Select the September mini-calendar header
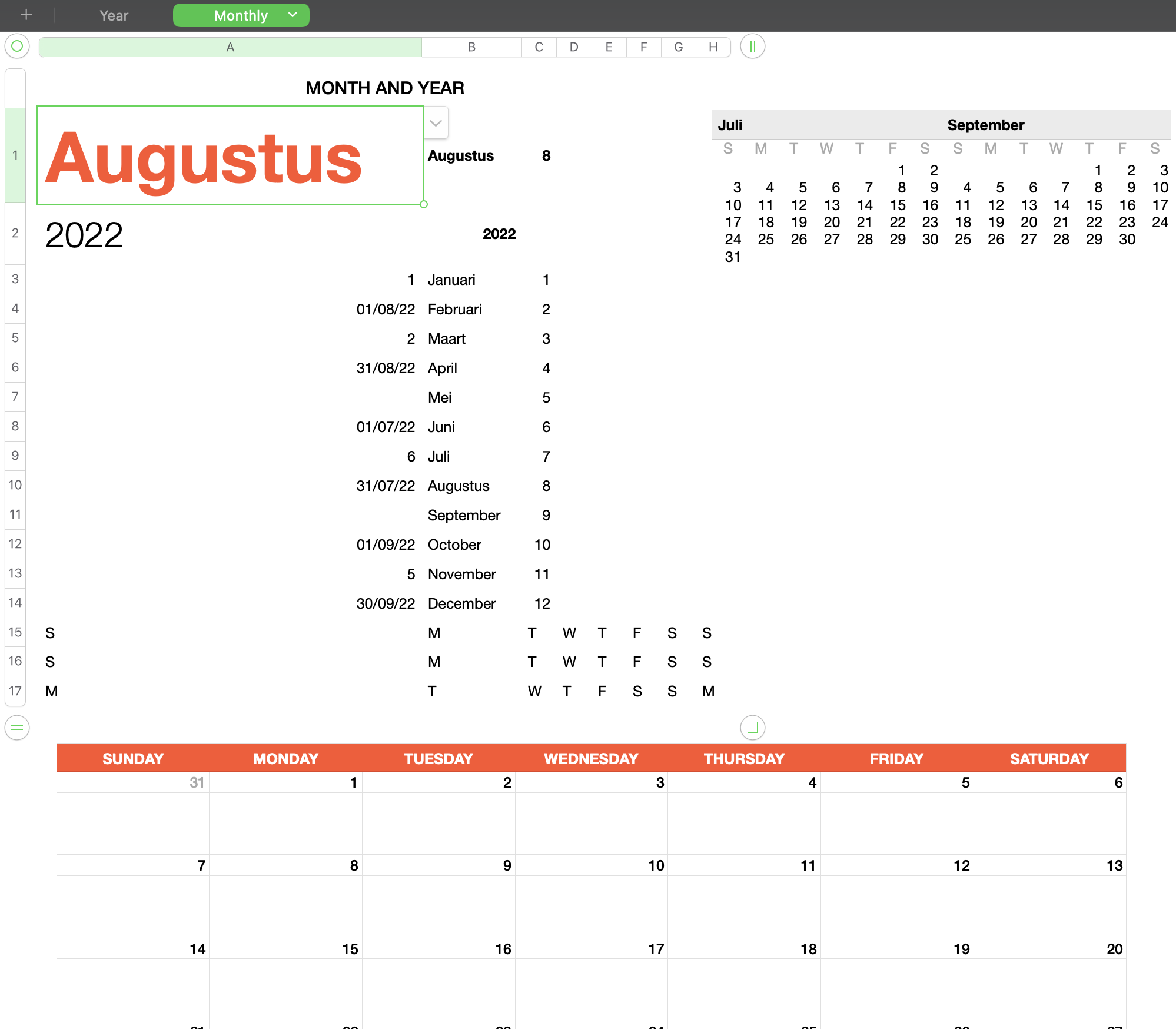This screenshot has width=1176, height=1029. tap(985, 124)
